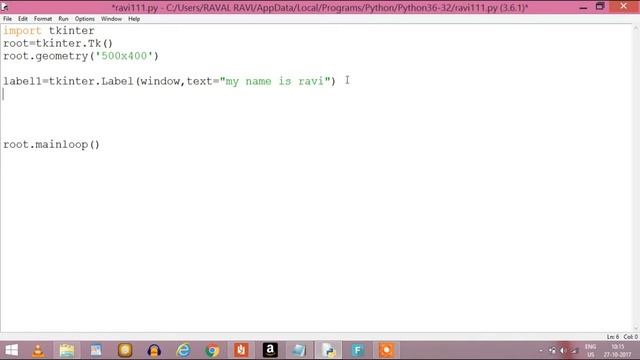Open Amazon app from taskbar
640x360 pixels.
(x=270, y=350)
